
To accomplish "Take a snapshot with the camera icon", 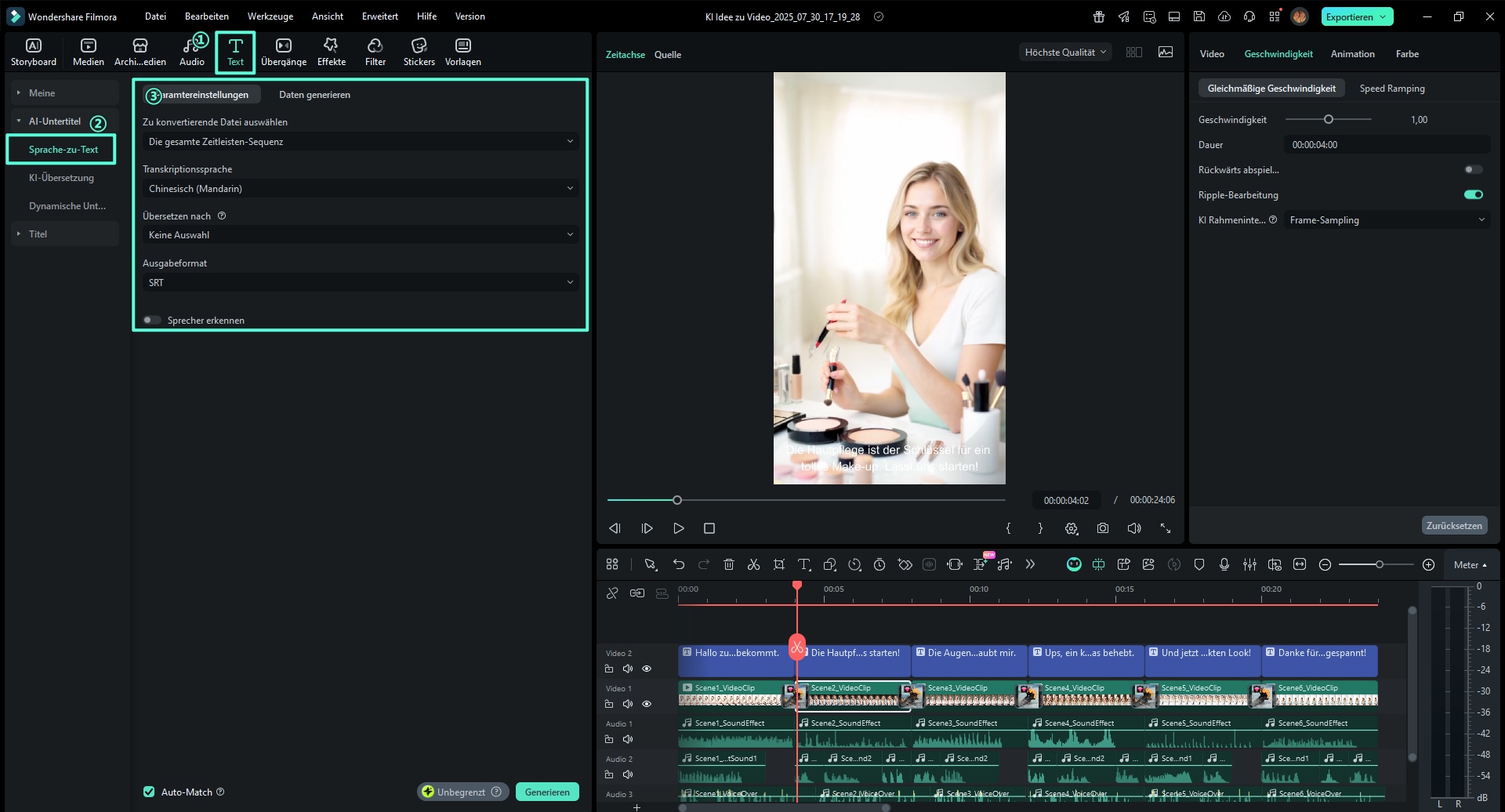I will 1102,528.
